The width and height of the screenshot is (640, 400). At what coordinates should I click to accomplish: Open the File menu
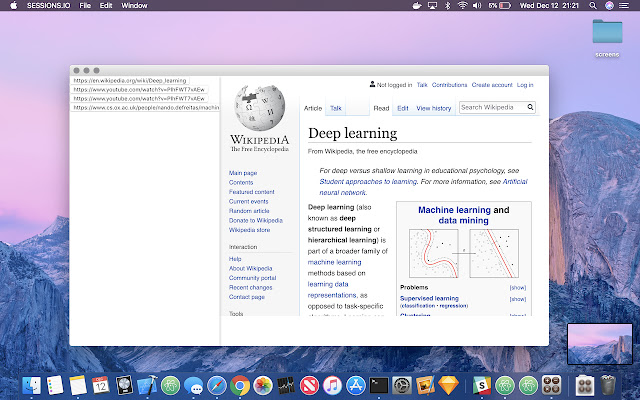pos(85,5)
